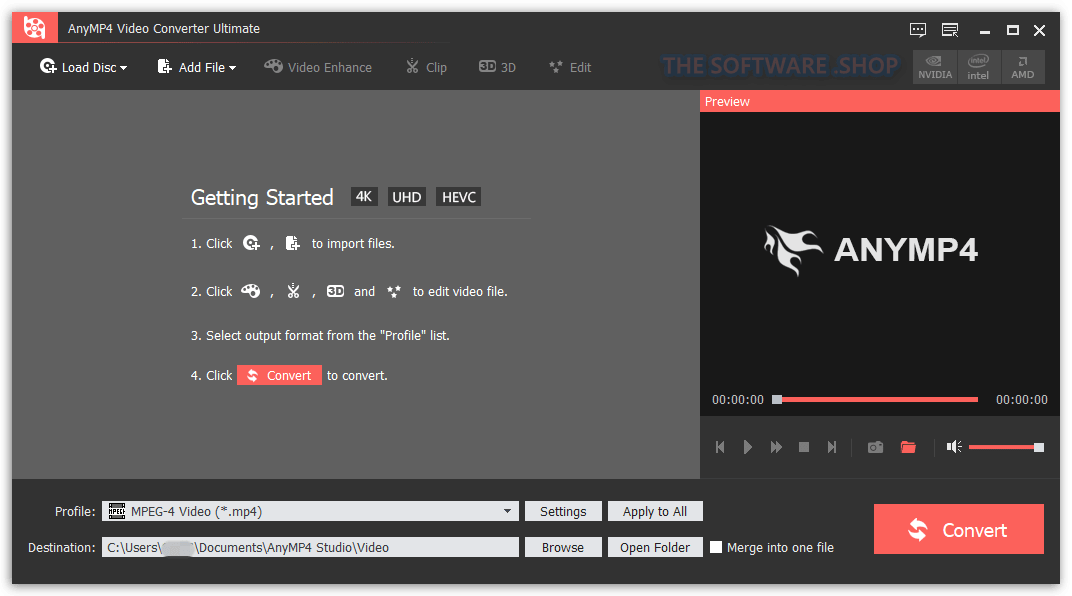Viewport: 1072px width, 596px height.
Task: Click the ANYMP4 logo in preview
Action: (871, 249)
